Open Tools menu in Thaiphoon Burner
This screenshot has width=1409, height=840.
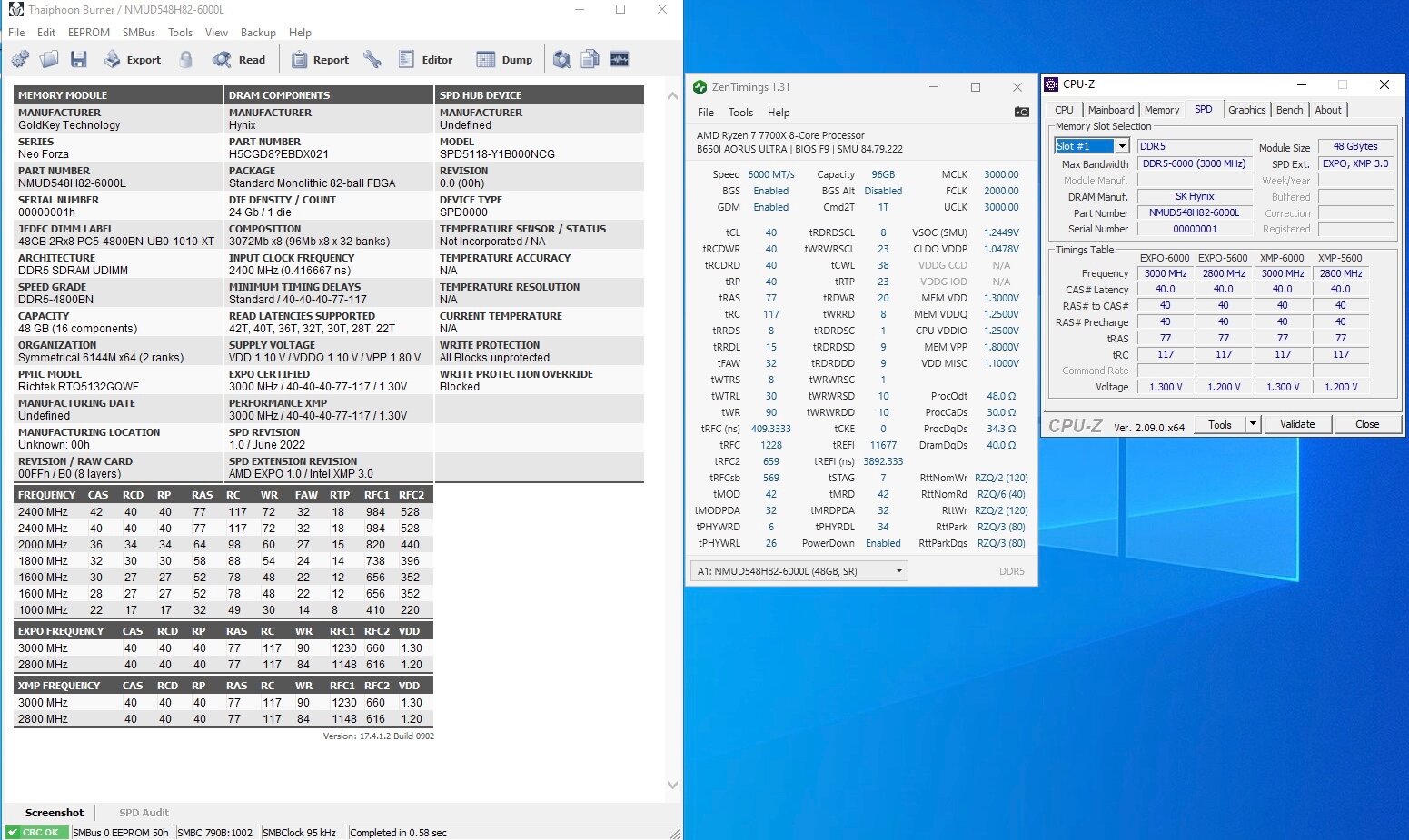tap(180, 33)
